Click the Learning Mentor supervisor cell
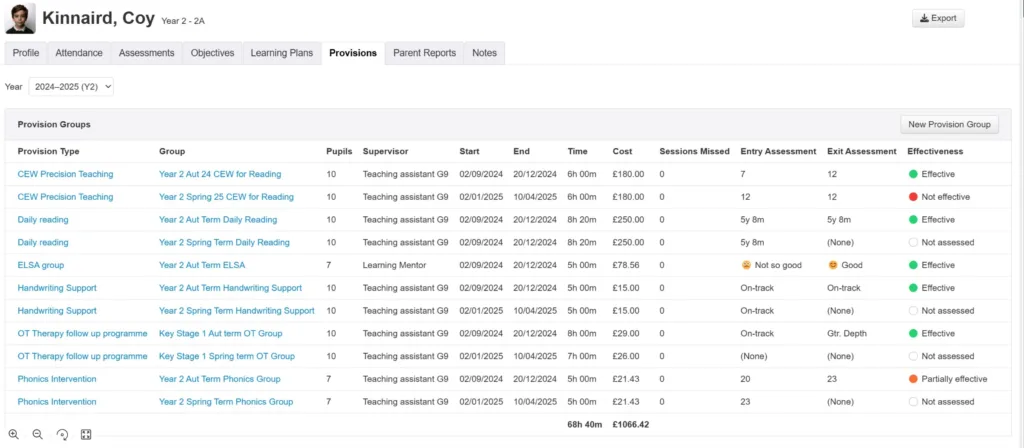This screenshot has height=448, width=1024. [394, 265]
